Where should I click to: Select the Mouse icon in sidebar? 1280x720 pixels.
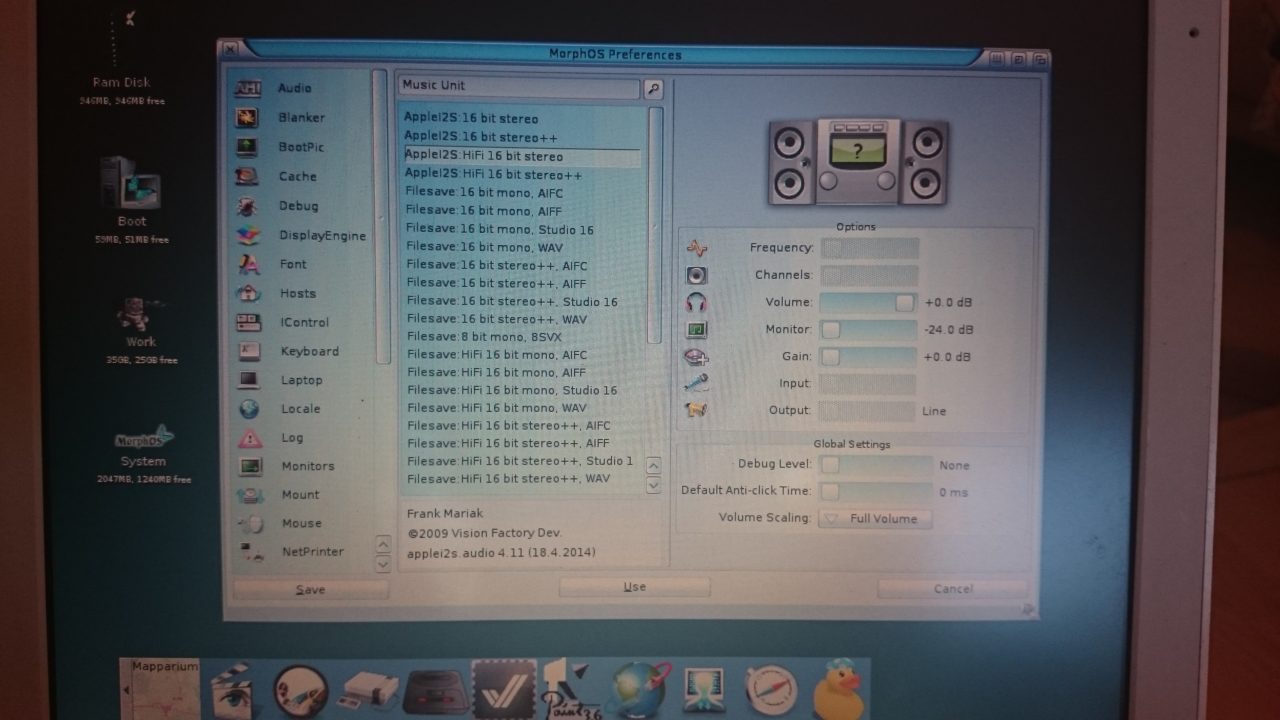pos(251,524)
